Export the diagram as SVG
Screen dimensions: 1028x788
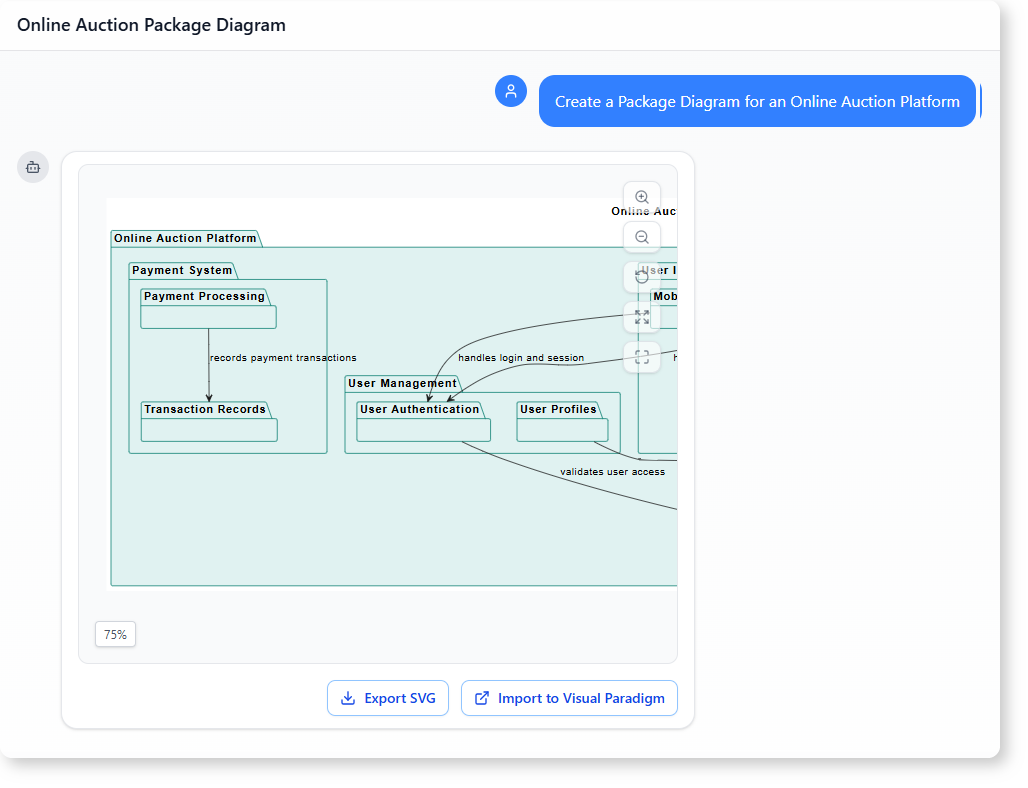[x=388, y=698]
